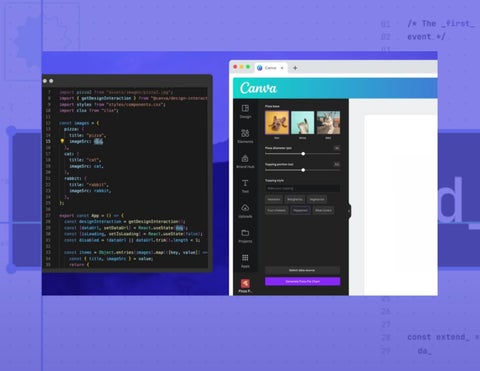Click the Topping position value box

click(337, 164)
